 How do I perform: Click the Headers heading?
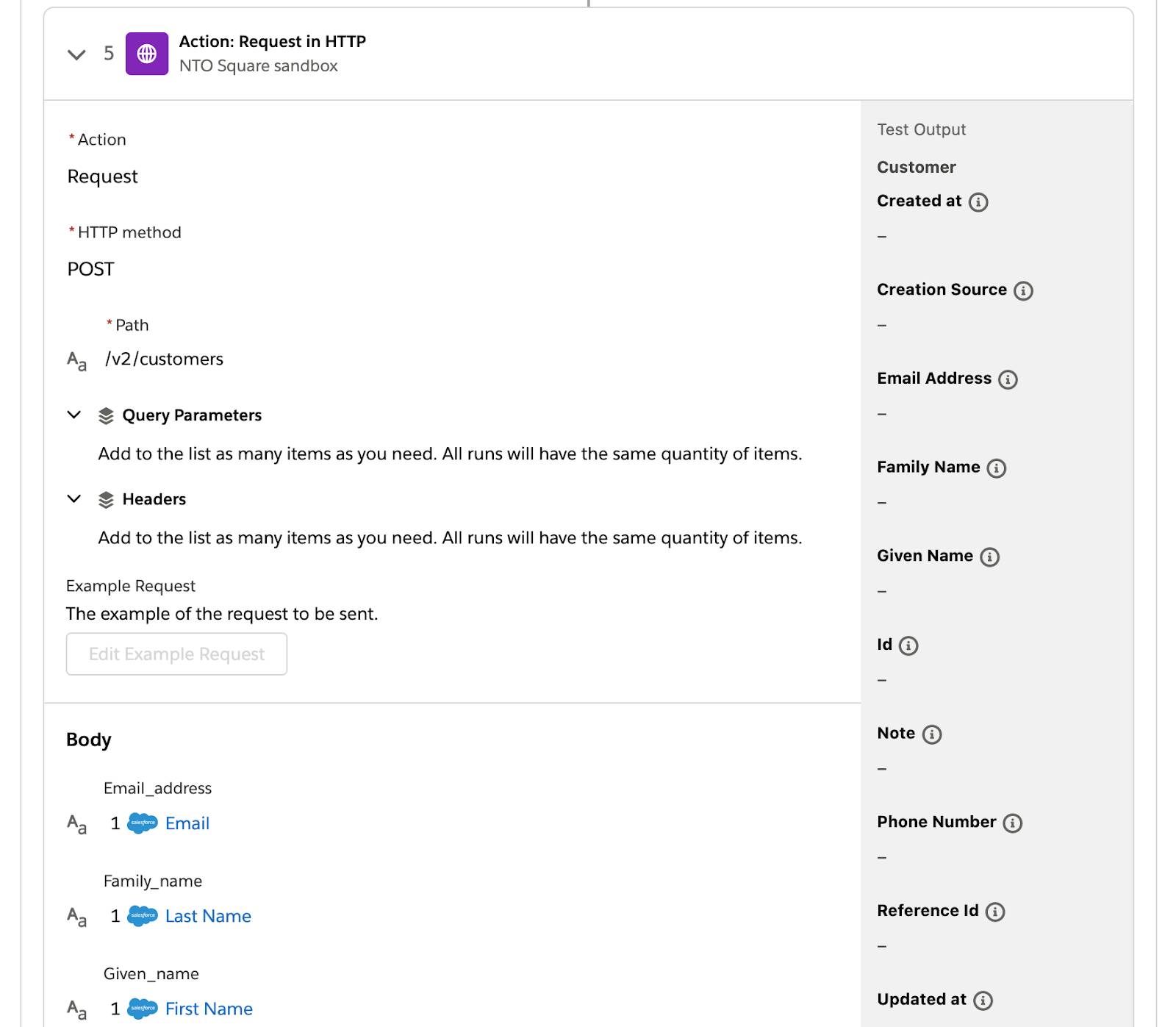154,499
